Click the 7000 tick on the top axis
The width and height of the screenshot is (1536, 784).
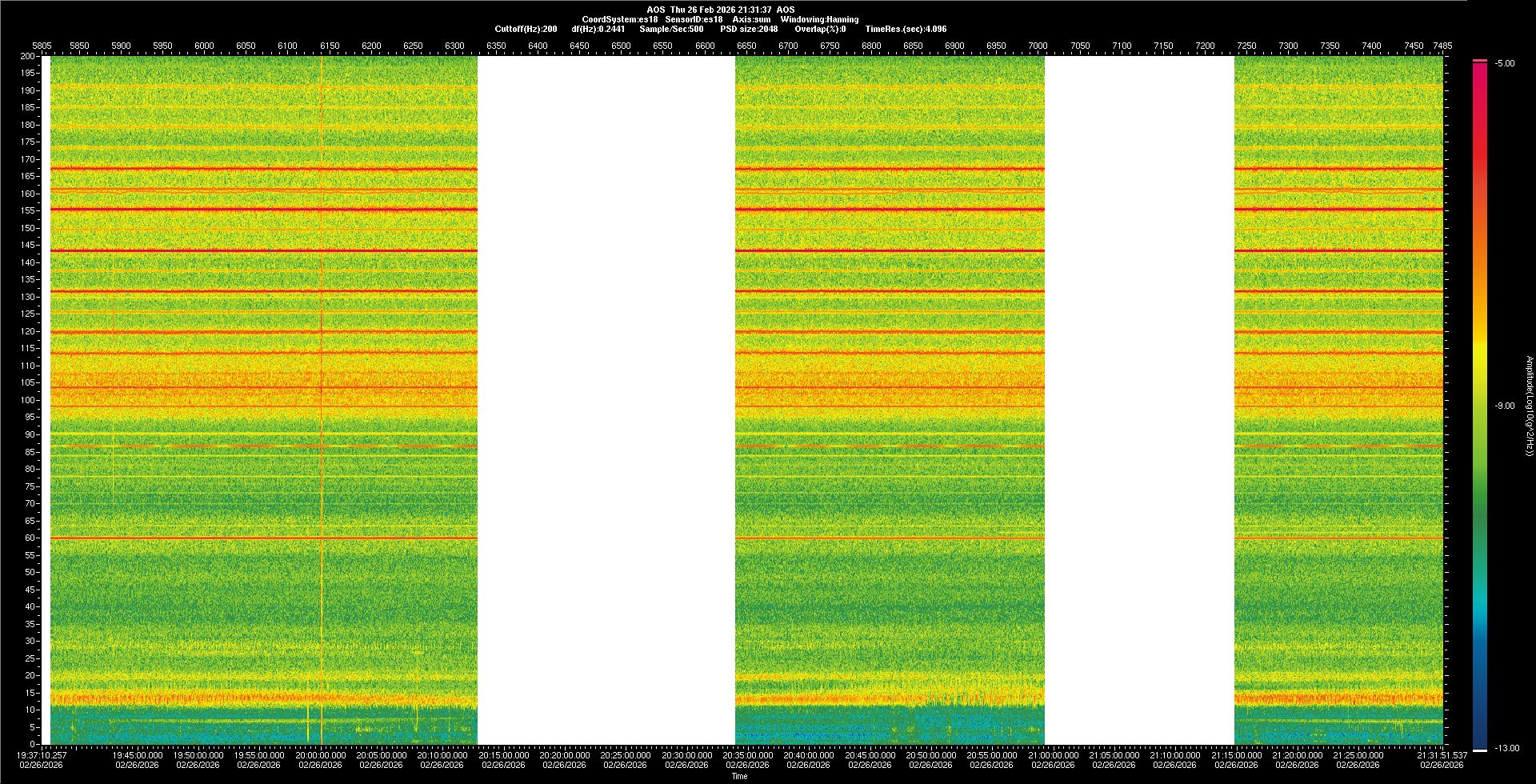(1038, 46)
